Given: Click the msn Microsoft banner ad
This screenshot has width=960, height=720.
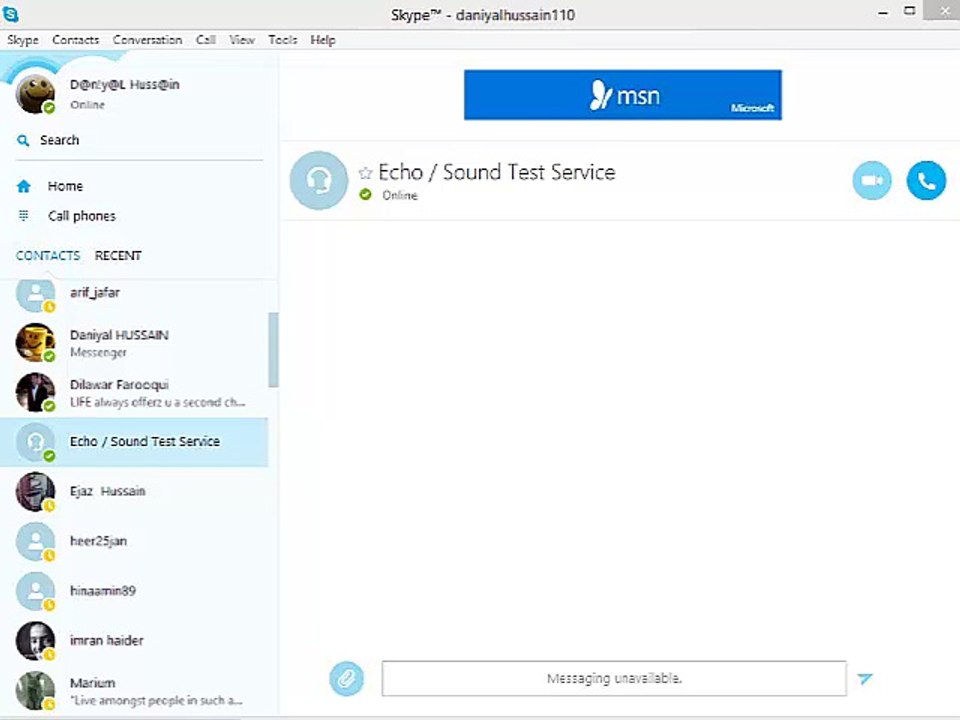Looking at the screenshot, I should (x=623, y=95).
